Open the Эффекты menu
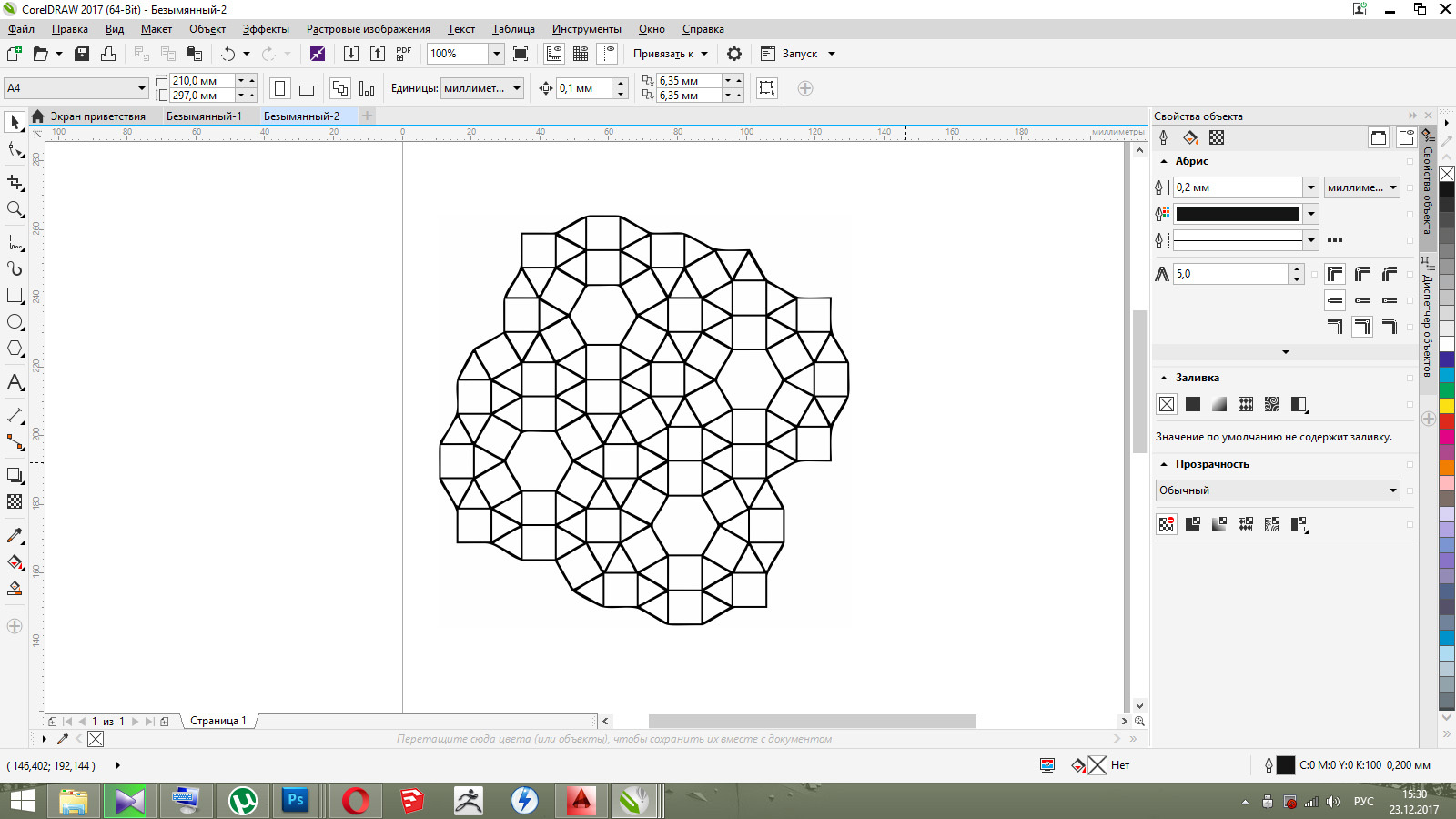This screenshot has width=1456, height=819. coord(265,29)
